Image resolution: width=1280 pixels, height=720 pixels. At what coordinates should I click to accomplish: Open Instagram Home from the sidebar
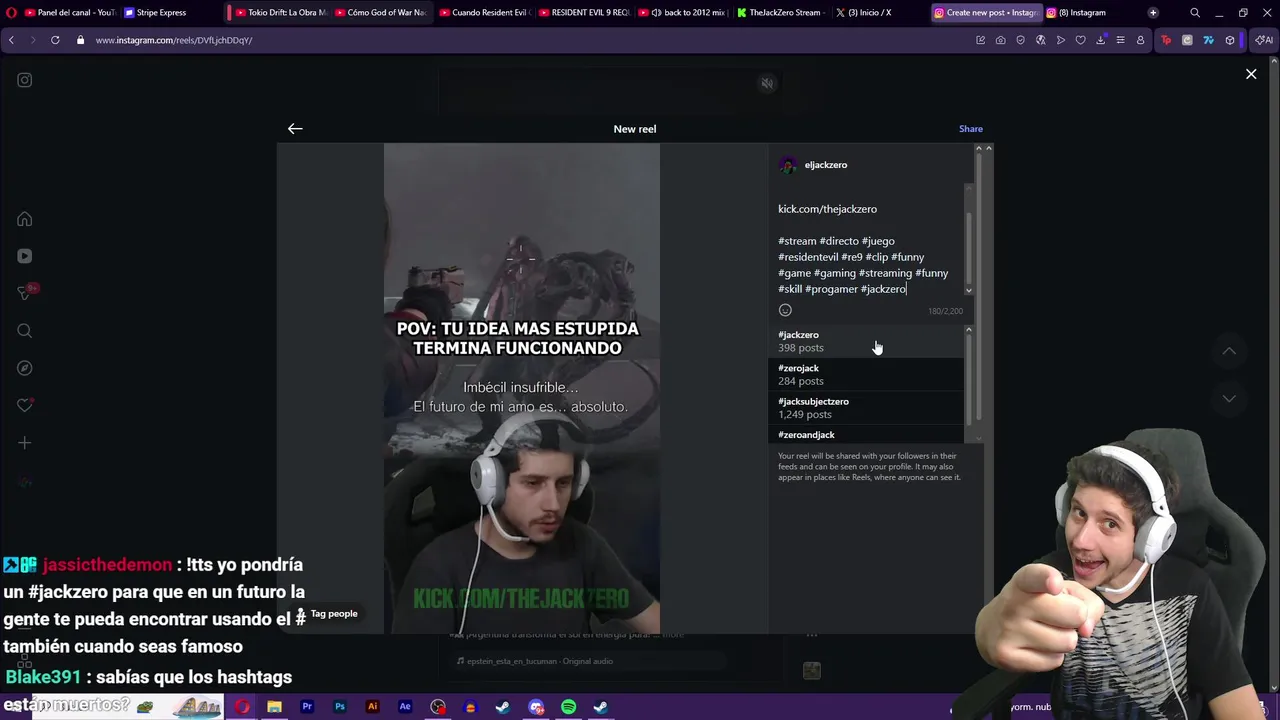pyautogui.click(x=25, y=219)
